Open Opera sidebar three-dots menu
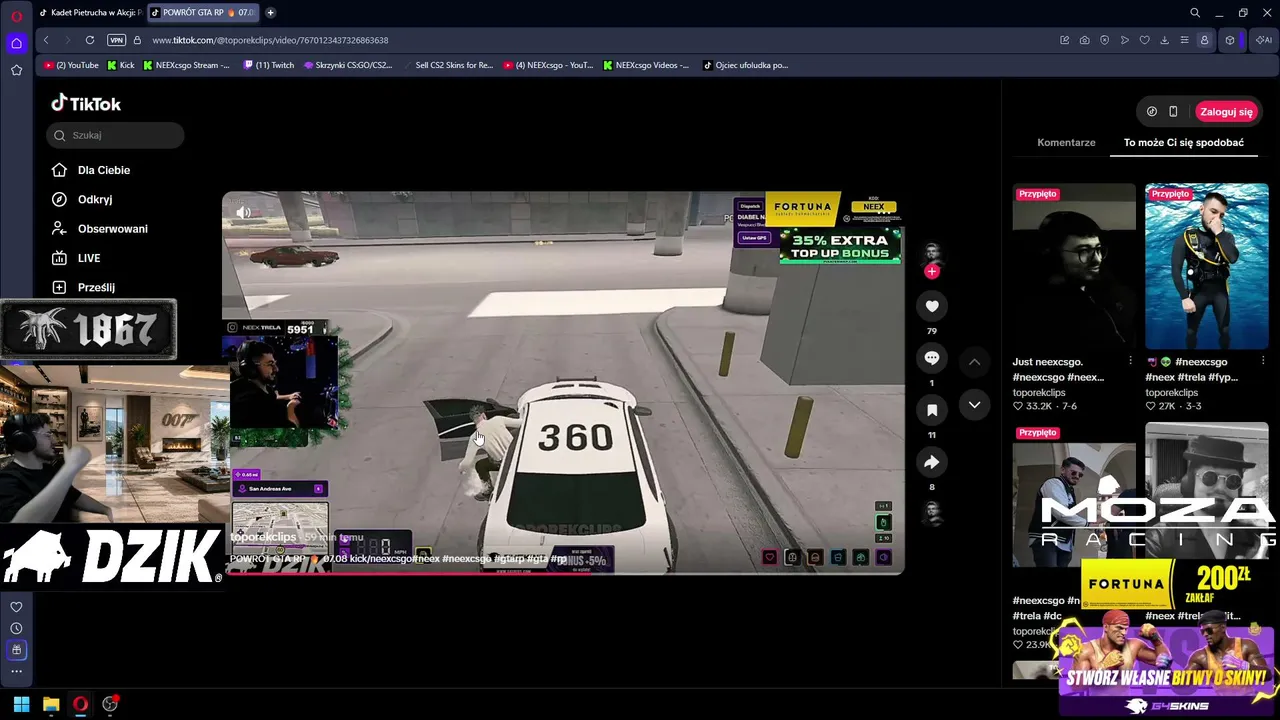The width and height of the screenshot is (1280, 720). tap(16, 671)
